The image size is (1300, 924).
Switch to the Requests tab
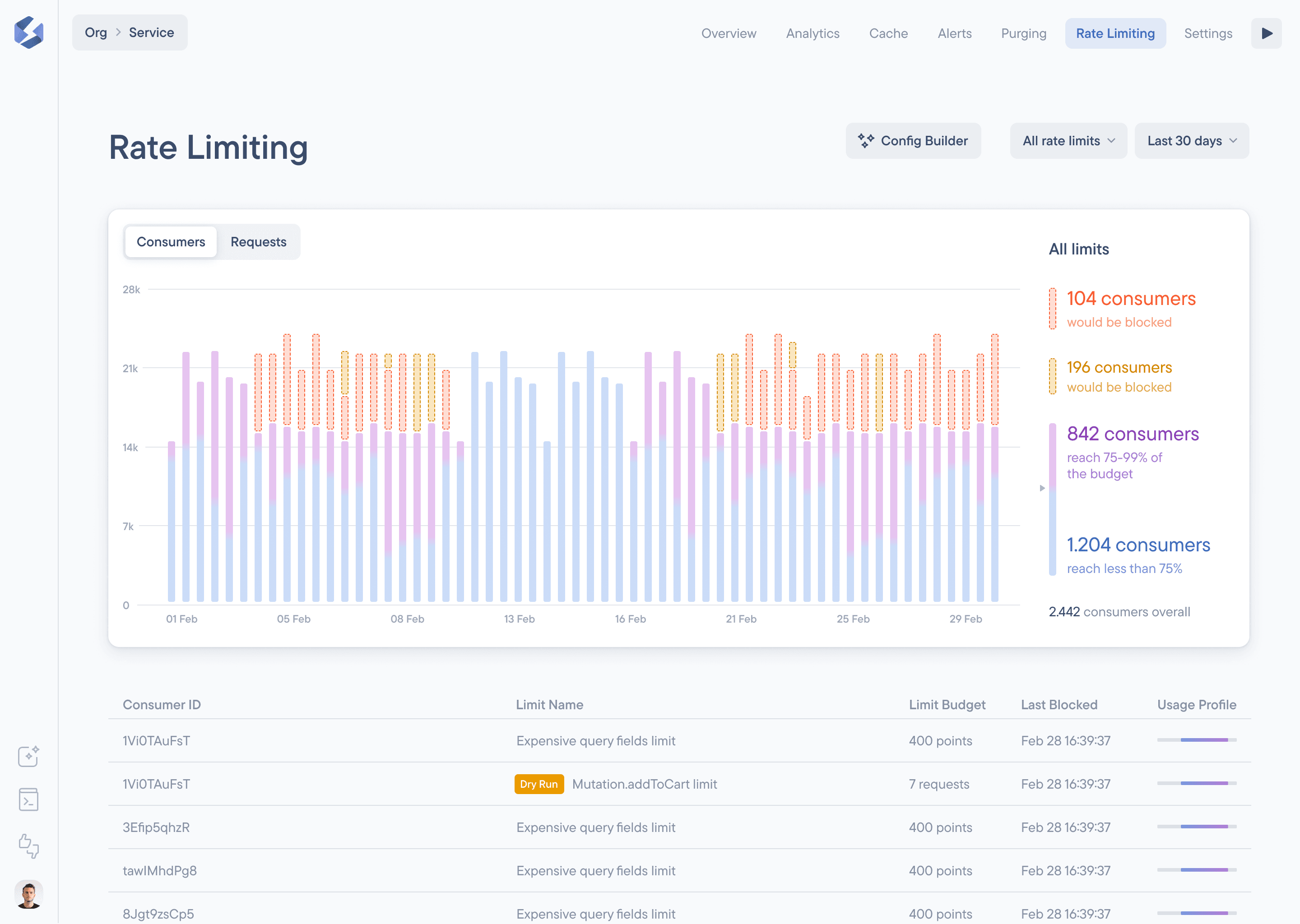tap(258, 241)
